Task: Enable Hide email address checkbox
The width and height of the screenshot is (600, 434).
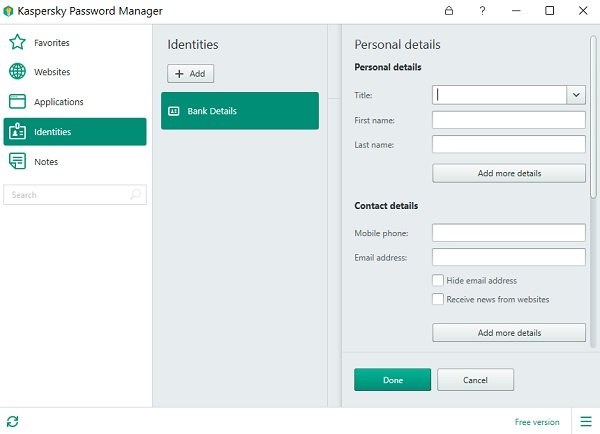Action: click(x=438, y=281)
